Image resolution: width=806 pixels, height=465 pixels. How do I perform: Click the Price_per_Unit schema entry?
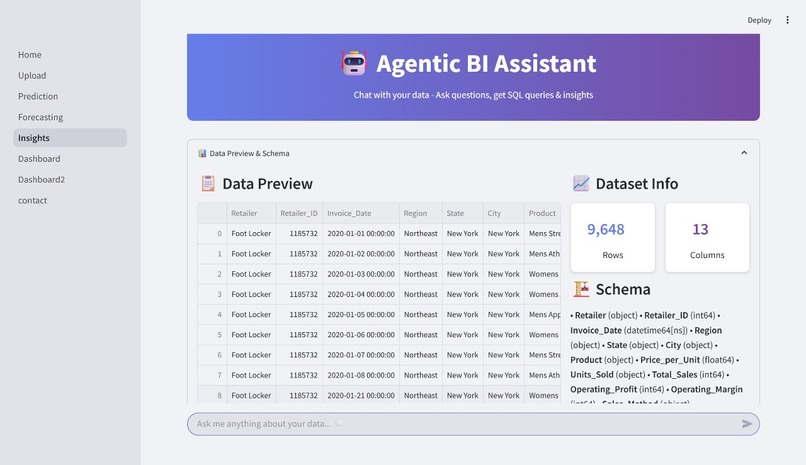pyautogui.click(x=687, y=360)
